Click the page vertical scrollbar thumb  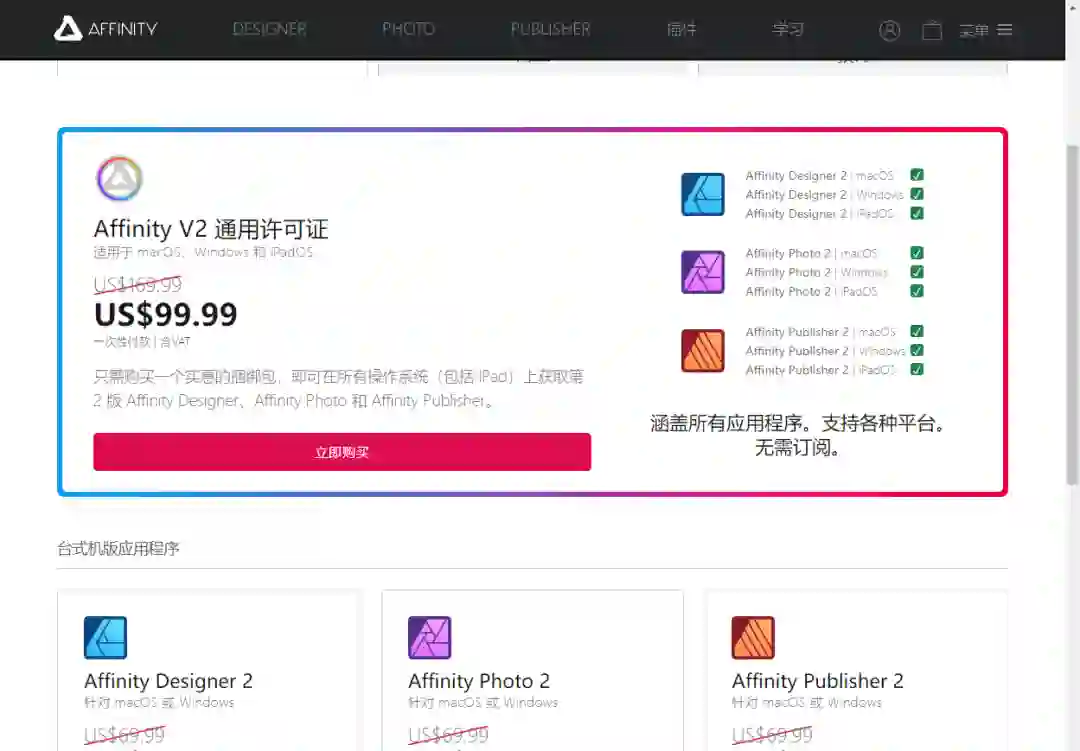pyautogui.click(x=1072, y=315)
